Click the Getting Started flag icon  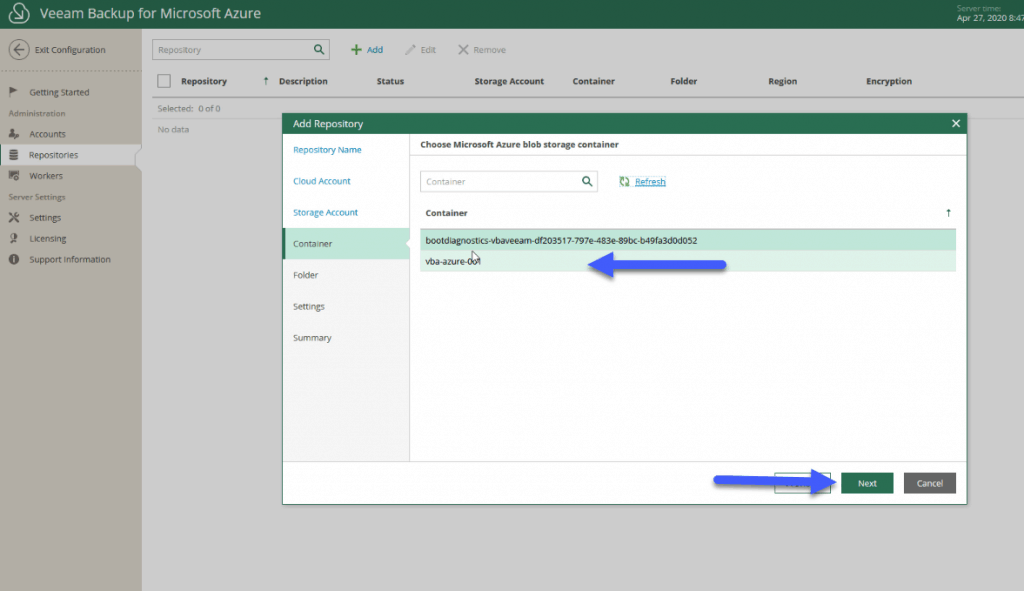pyautogui.click(x=13, y=92)
